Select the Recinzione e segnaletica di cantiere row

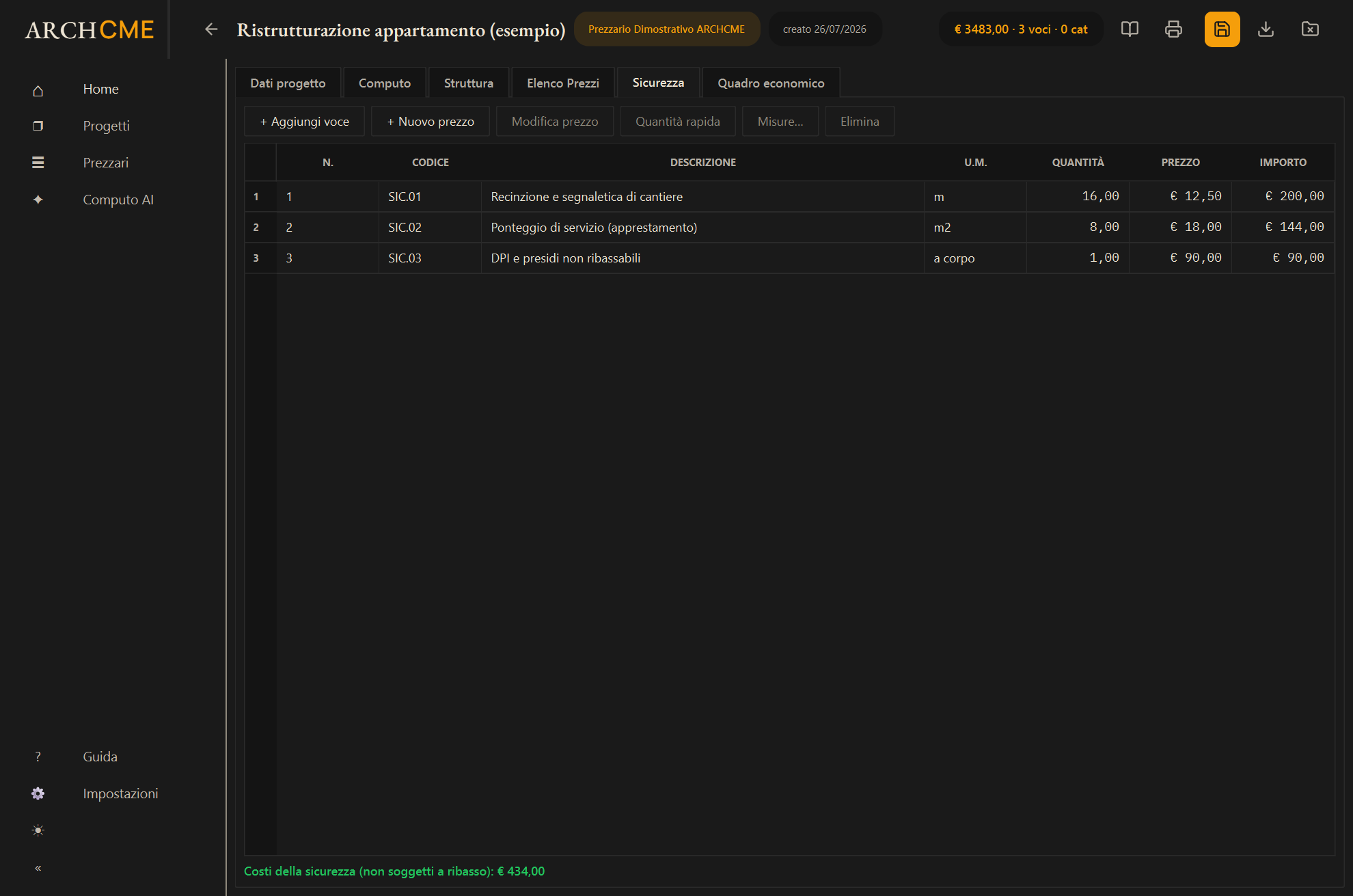[789, 197]
